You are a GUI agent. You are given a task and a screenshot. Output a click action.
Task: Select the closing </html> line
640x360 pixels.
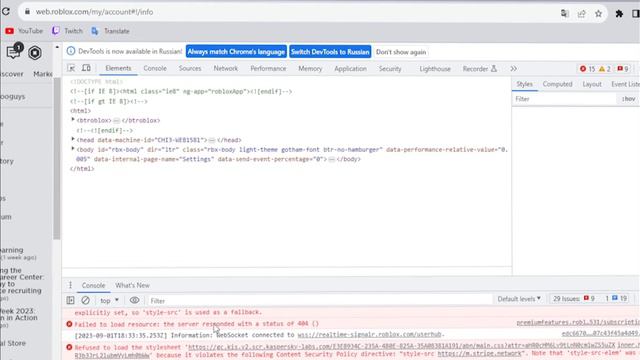tap(82, 169)
